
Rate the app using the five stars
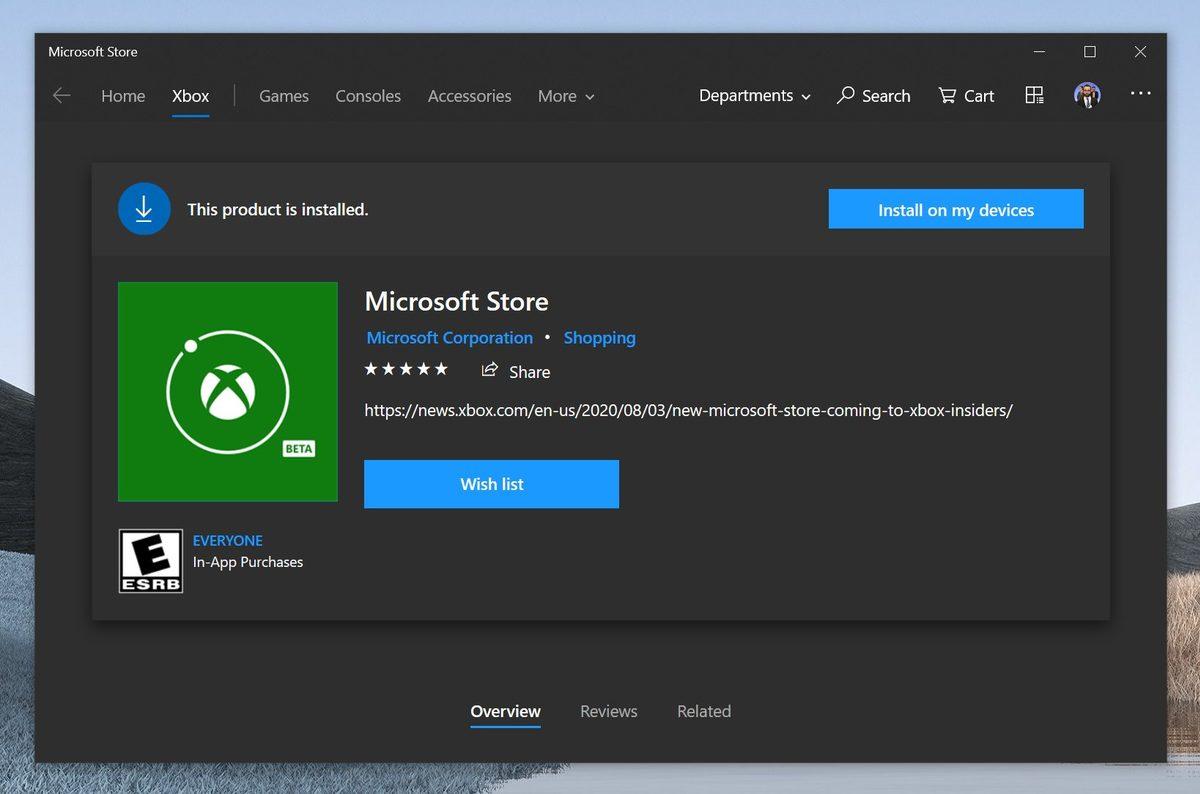406,368
